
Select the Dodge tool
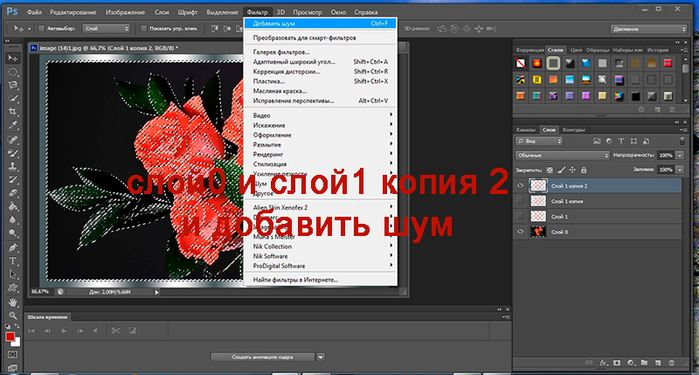tap(12, 233)
